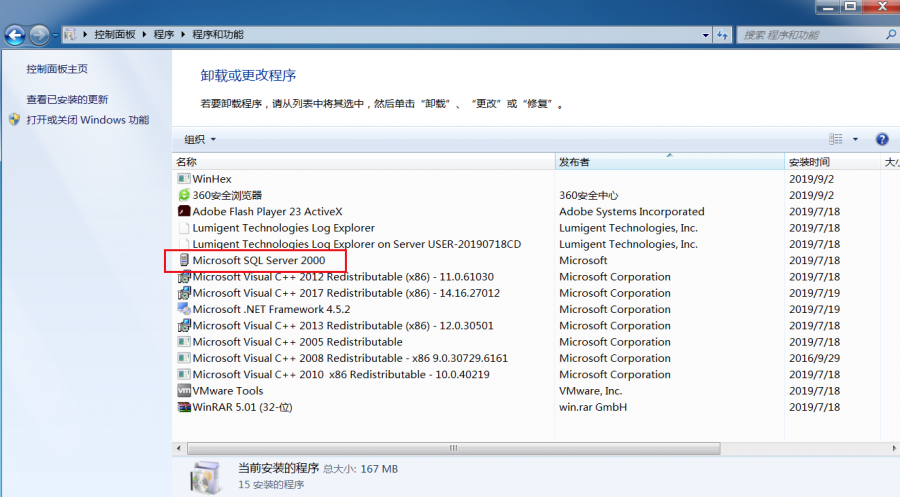Select Log Explorer on Server USER-20190718CD entry

tap(356, 244)
